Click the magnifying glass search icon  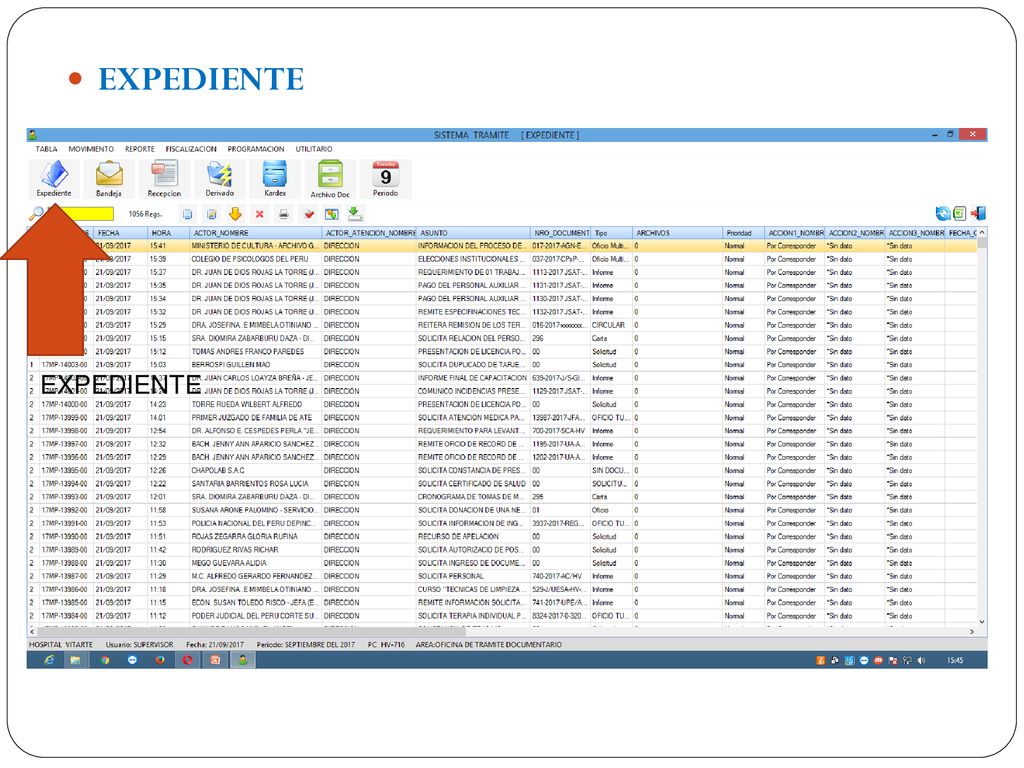(x=37, y=214)
